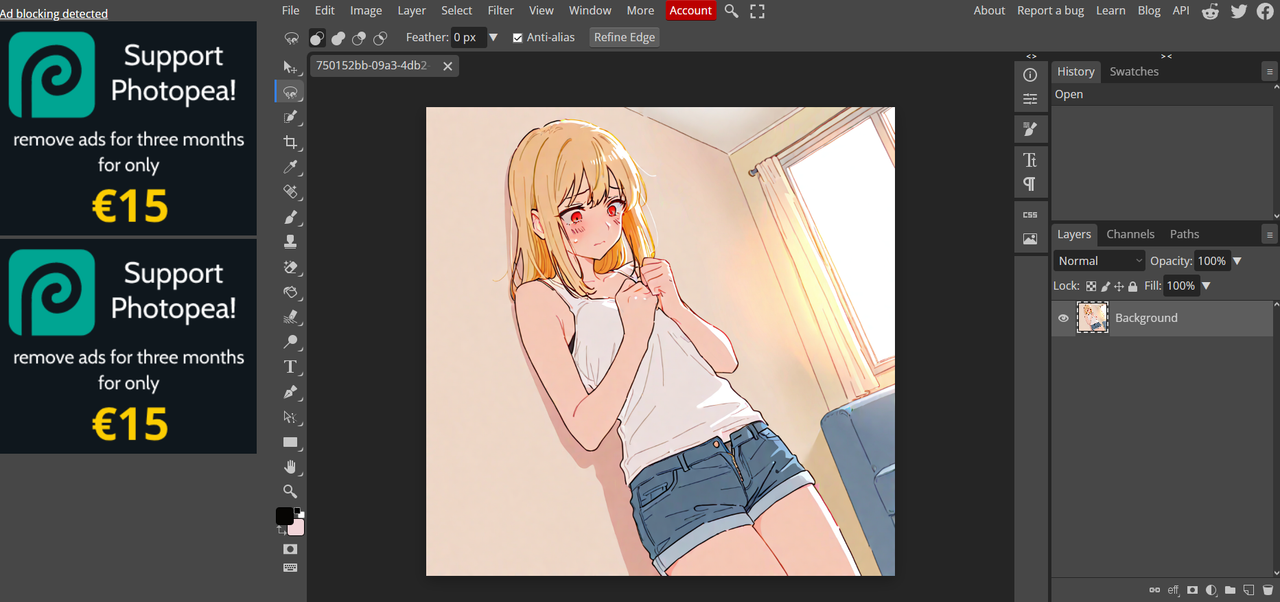The height and width of the screenshot is (602, 1280).
Task: Open the image thumbnail panel icon
Action: tap(1030, 239)
